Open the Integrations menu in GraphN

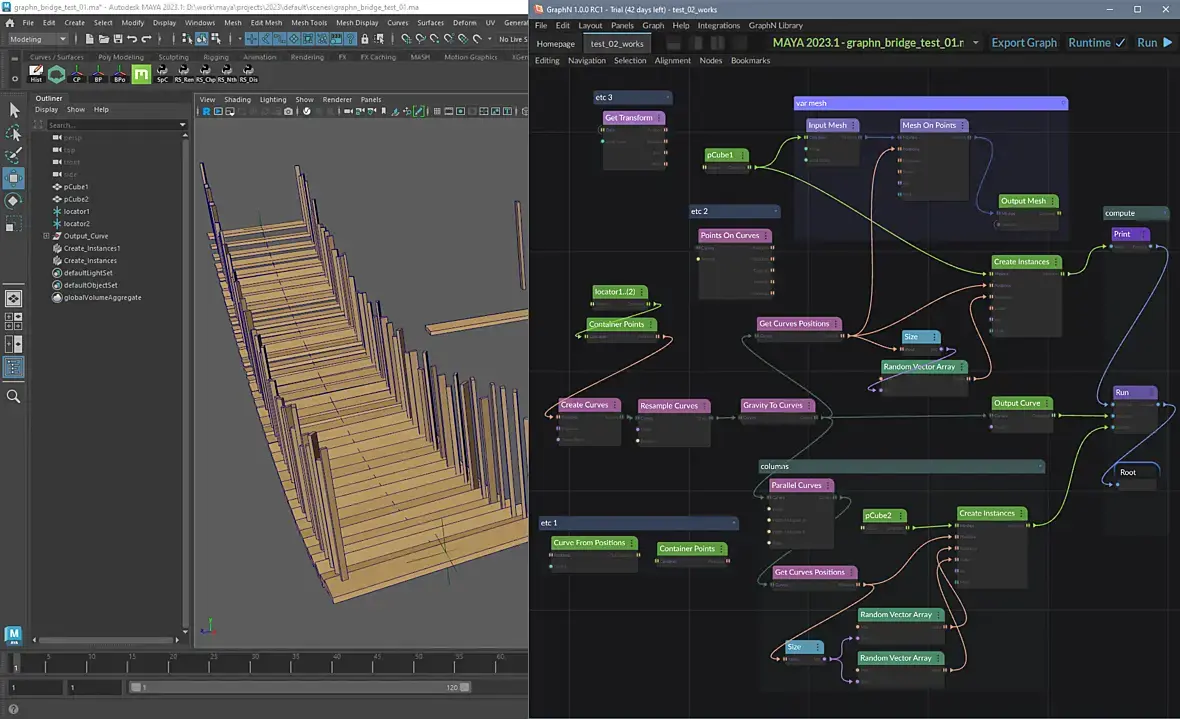tap(719, 26)
